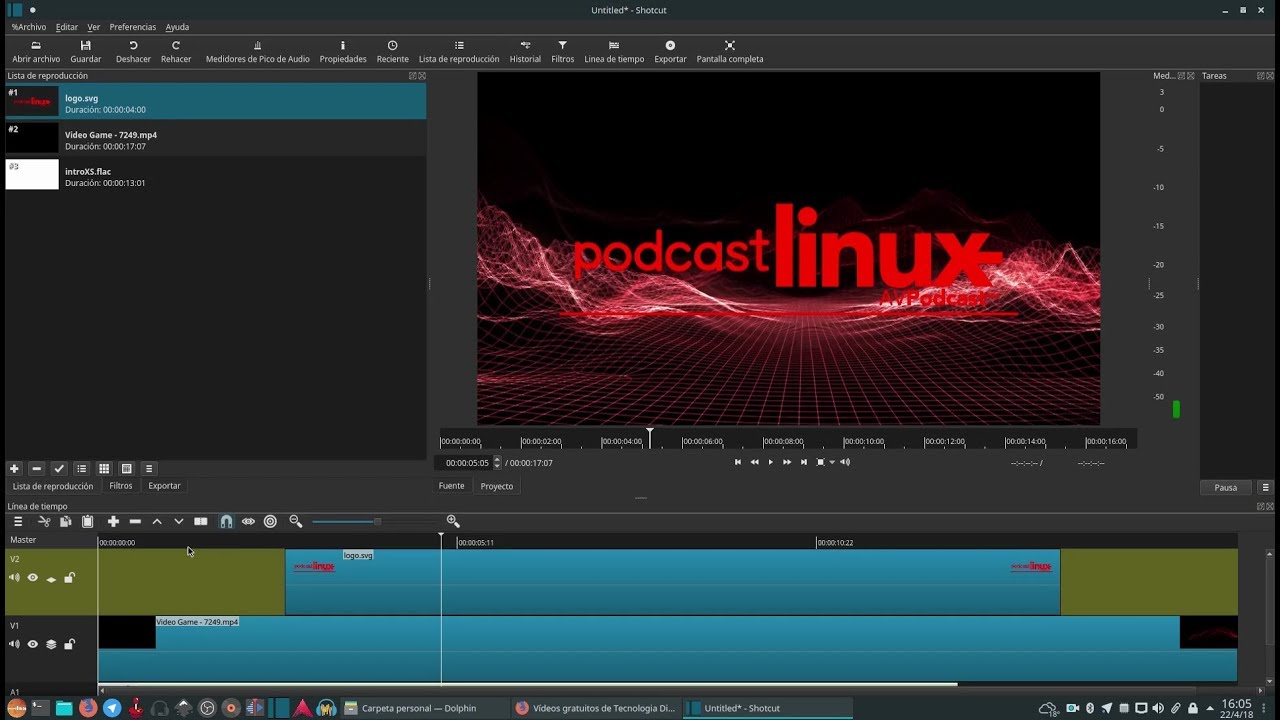Select introXS.flac in the playlist
Image resolution: width=1280 pixels, height=720 pixels.
(x=216, y=175)
